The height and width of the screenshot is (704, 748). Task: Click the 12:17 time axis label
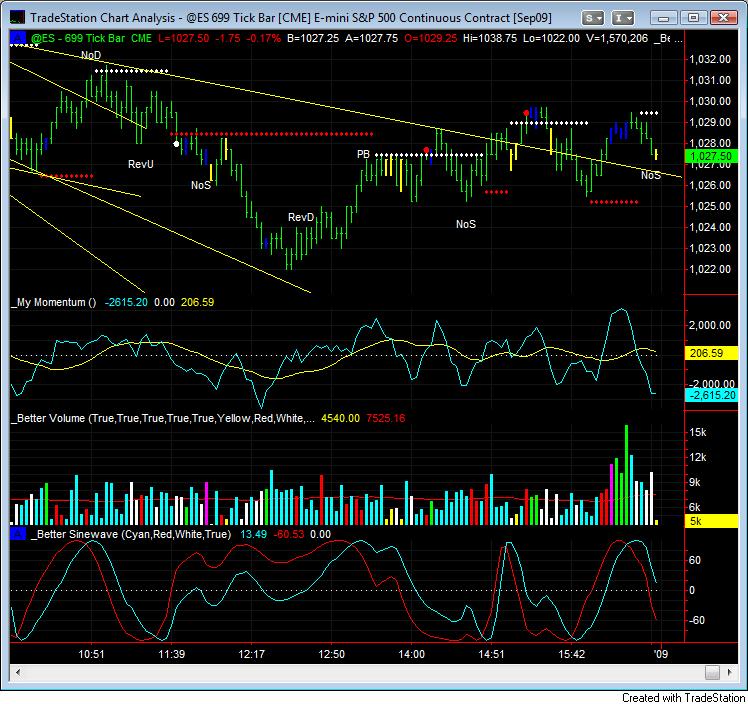pyautogui.click(x=251, y=654)
